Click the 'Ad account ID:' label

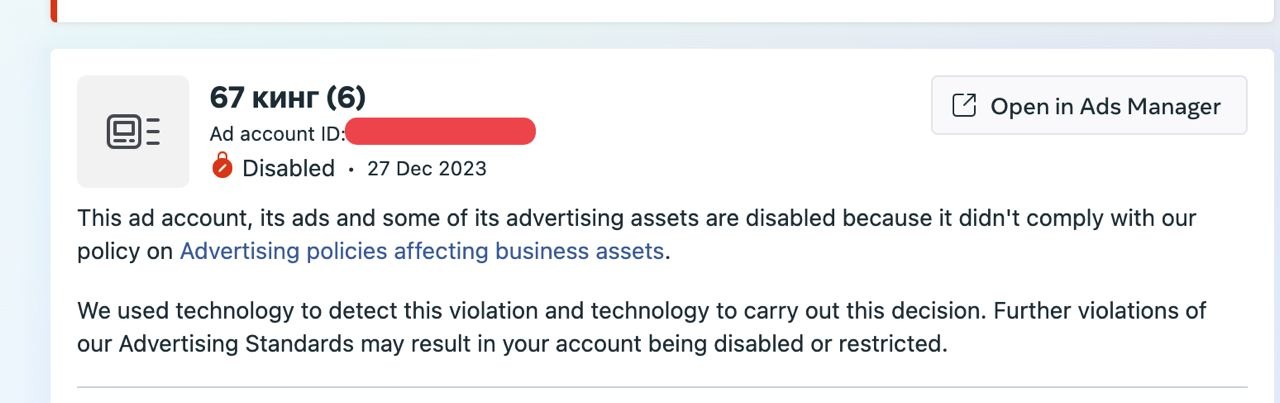277,133
